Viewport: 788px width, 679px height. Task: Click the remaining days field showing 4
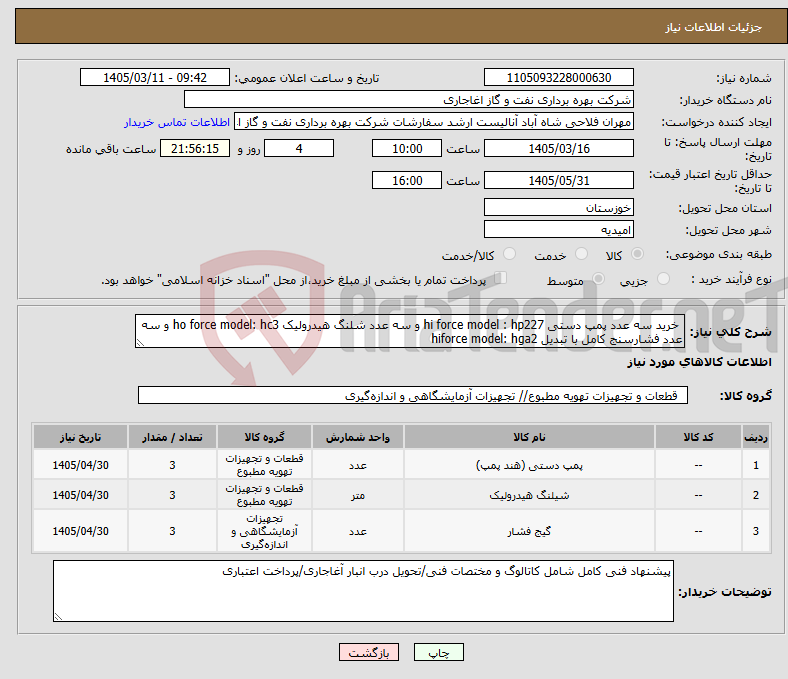point(299,148)
